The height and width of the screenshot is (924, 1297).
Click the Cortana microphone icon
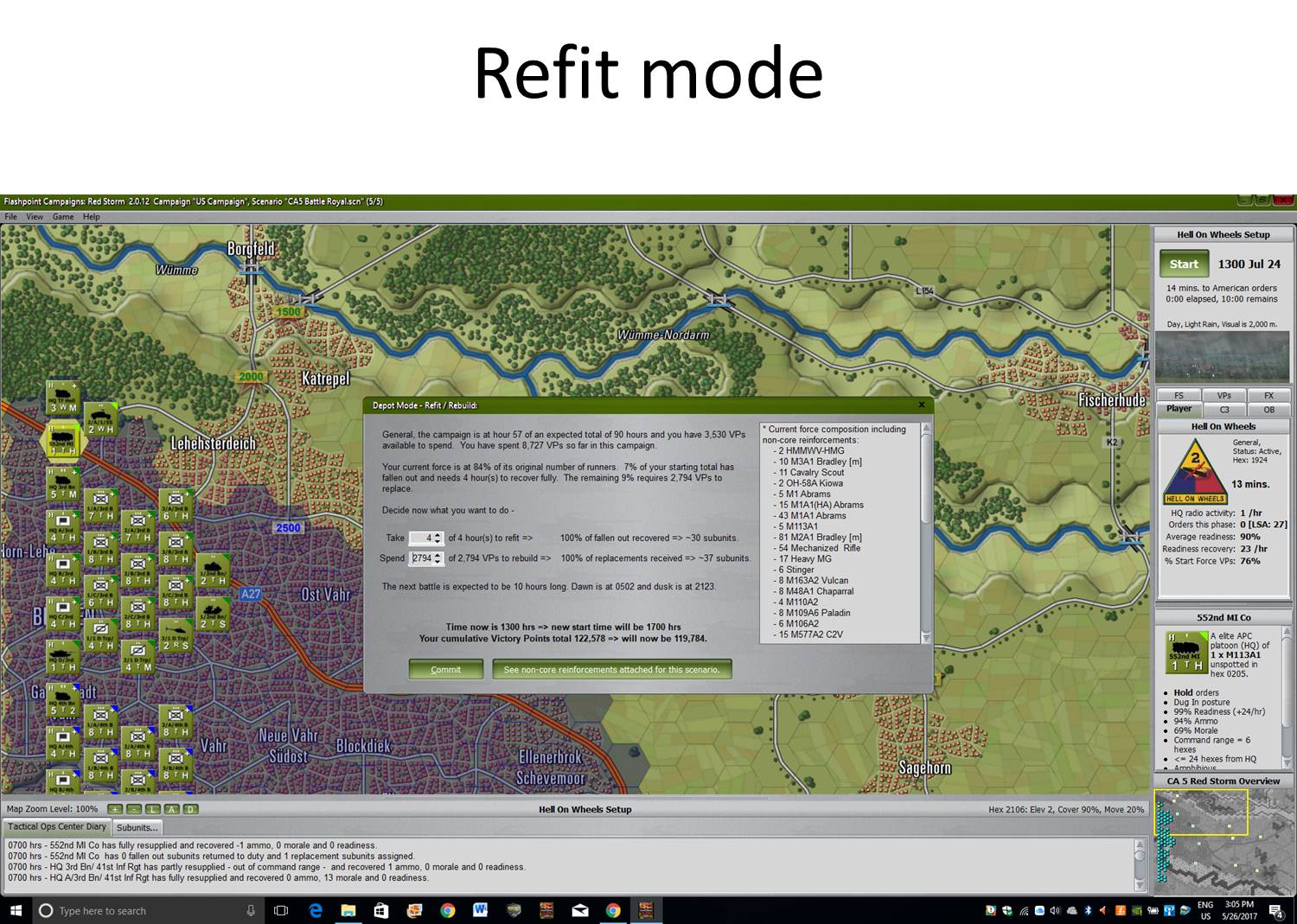(x=251, y=910)
